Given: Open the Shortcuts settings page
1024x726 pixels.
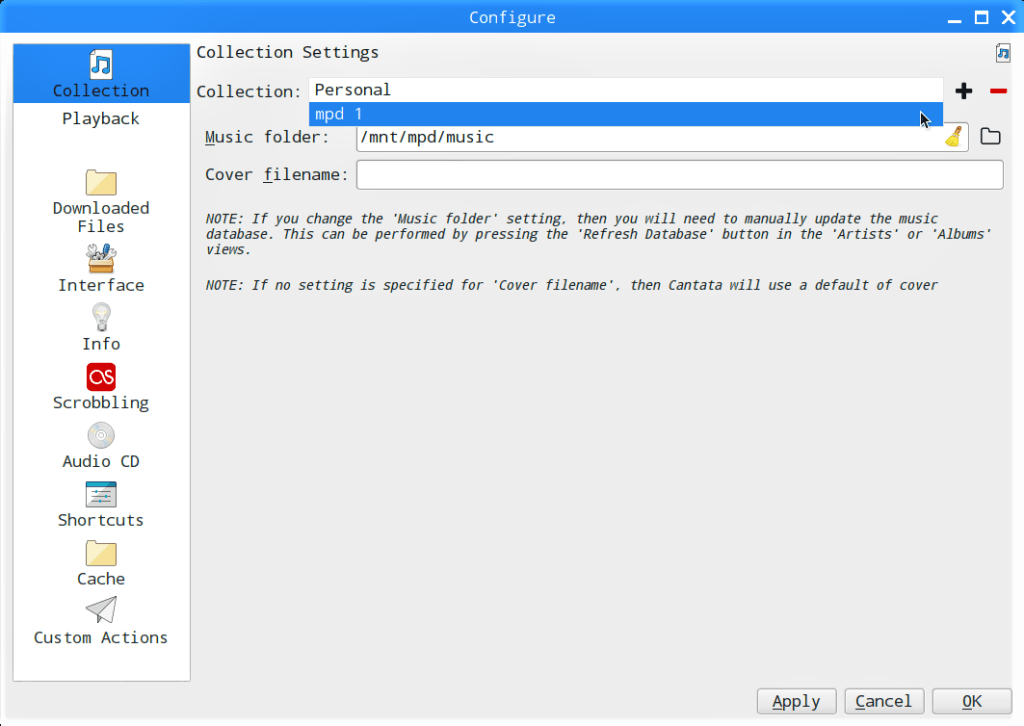Looking at the screenshot, I should tap(101, 504).
